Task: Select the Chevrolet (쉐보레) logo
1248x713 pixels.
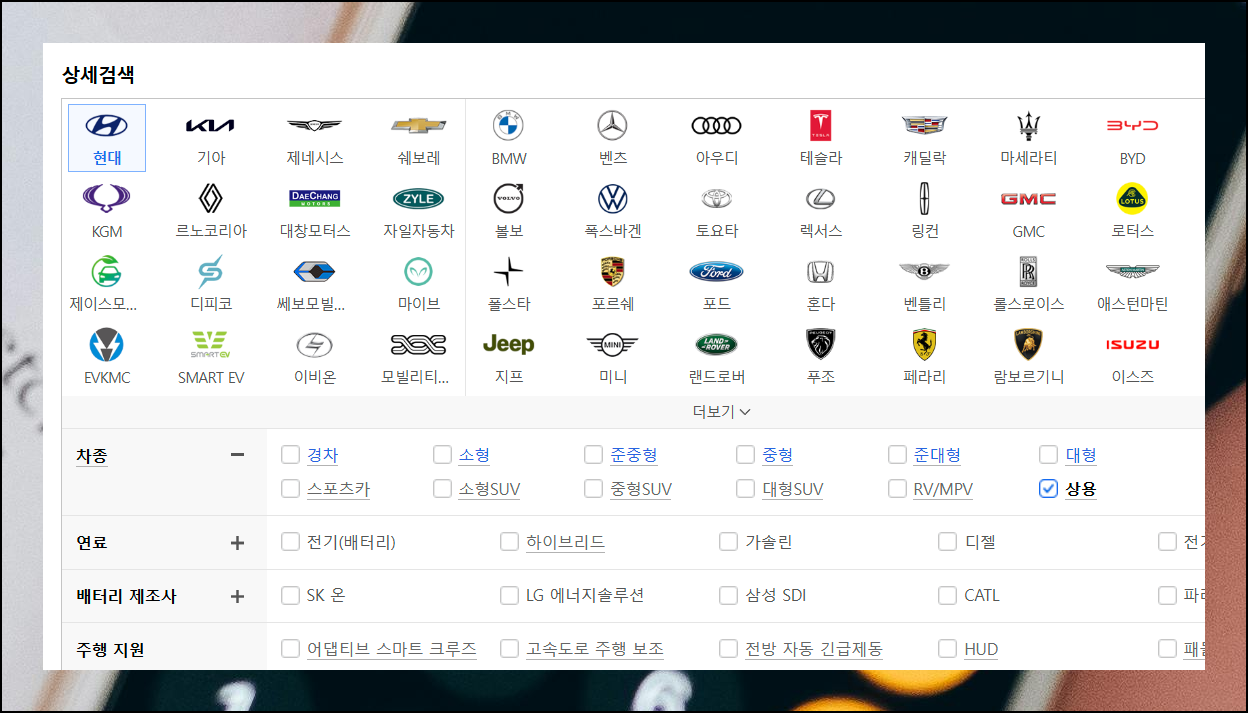Action: coord(419,126)
